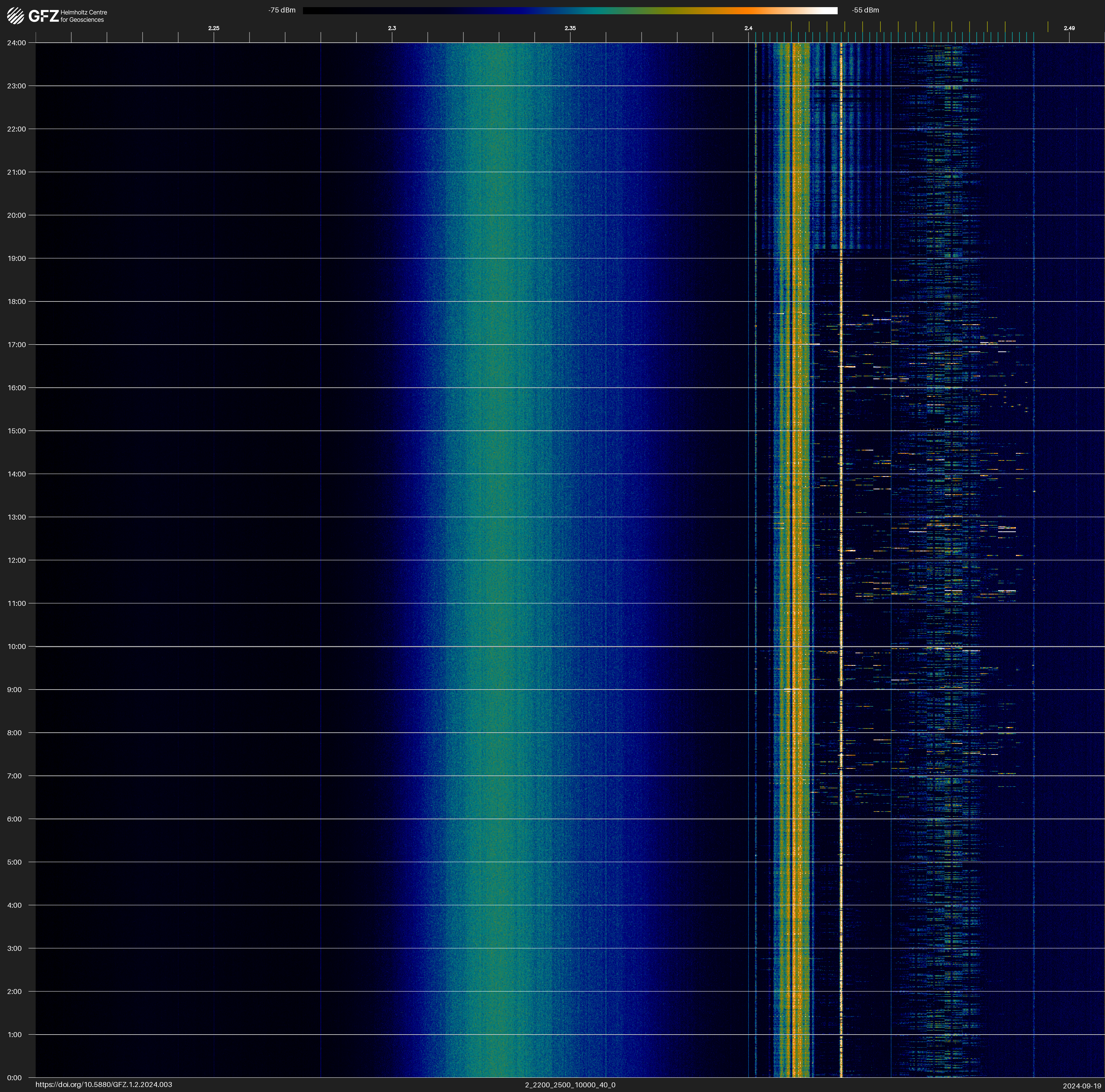1105x1092 pixels.
Task: Select the 2.4 frequency axis label
Action: (748, 28)
